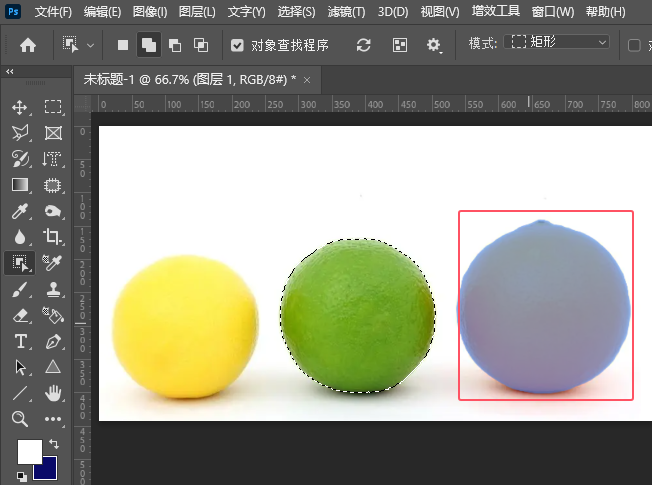Viewport: 652px width, 485px height.
Task: Select the Polygonal Lasso tool
Action: pyautogui.click(x=20, y=133)
